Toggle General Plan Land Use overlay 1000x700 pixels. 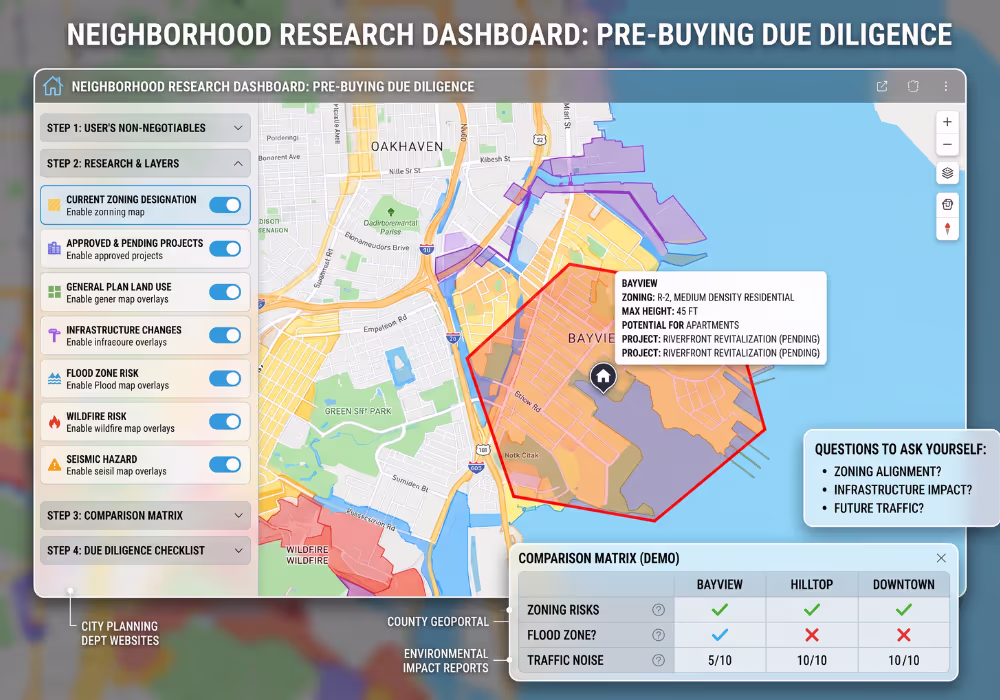(x=225, y=292)
